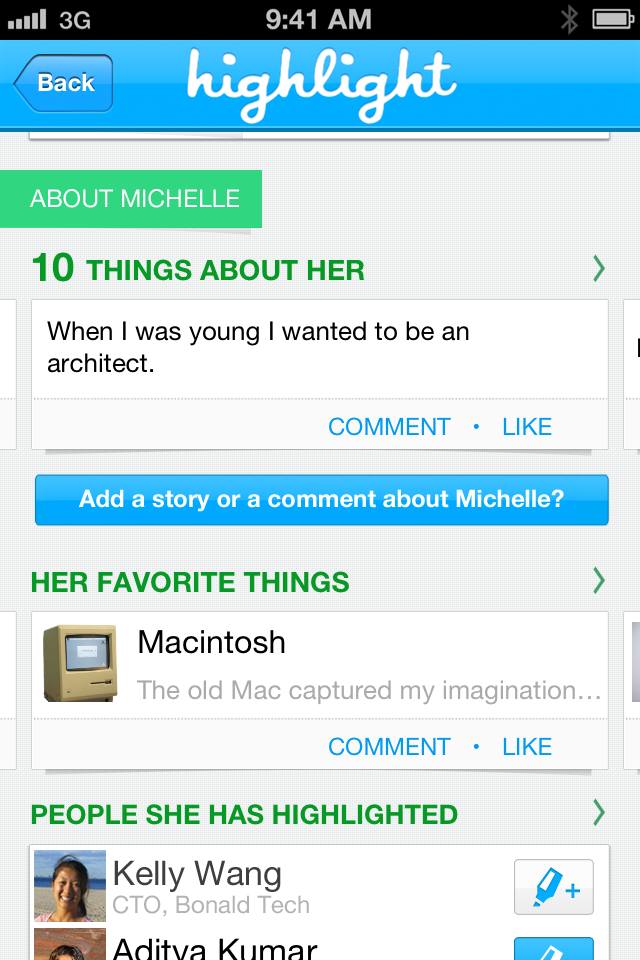Screen dimensions: 640x960
Task: Open the Macintosh computer thumbnail
Action: (x=80, y=663)
